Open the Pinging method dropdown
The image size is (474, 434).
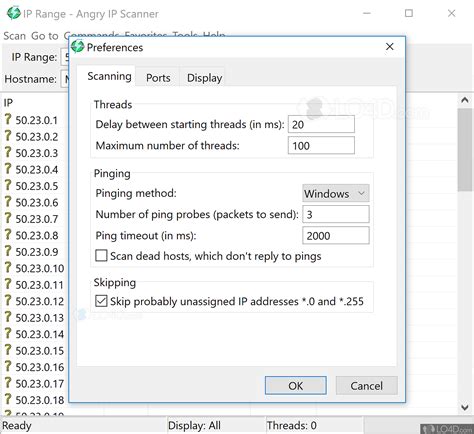[x=336, y=193]
